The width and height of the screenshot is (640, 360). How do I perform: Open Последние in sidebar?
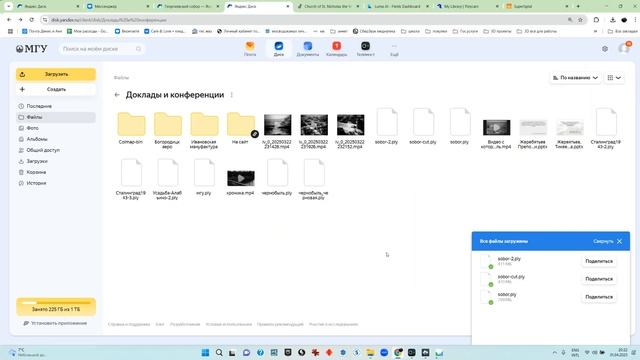[56, 106]
